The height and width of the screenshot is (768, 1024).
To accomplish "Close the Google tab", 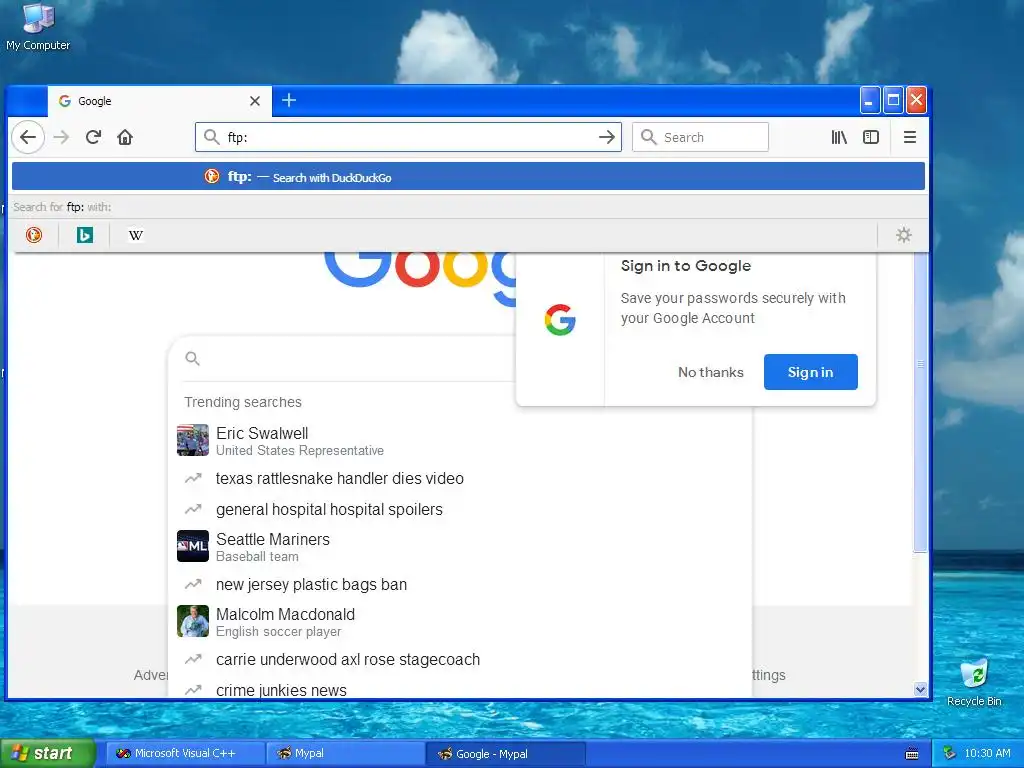I will point(255,101).
